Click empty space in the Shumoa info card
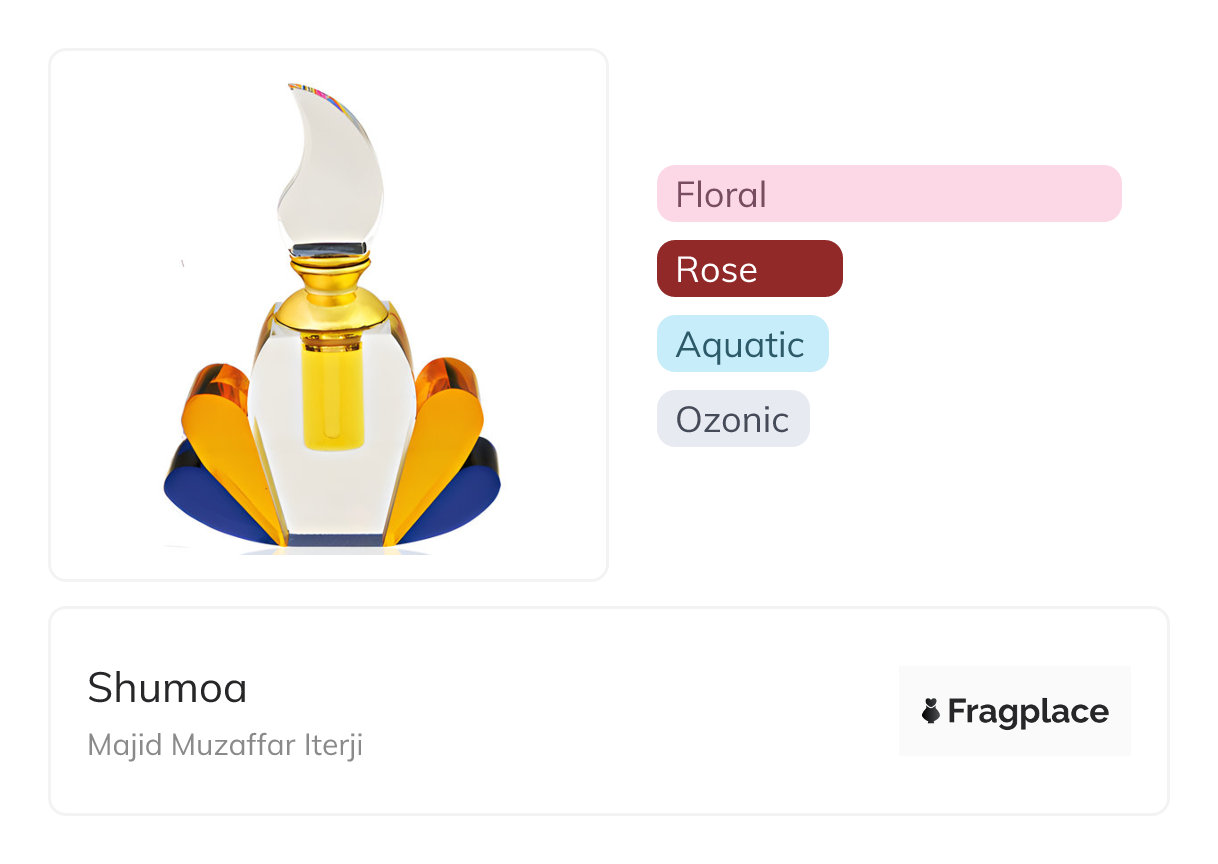This screenshot has width=1218, height=864. point(600,712)
